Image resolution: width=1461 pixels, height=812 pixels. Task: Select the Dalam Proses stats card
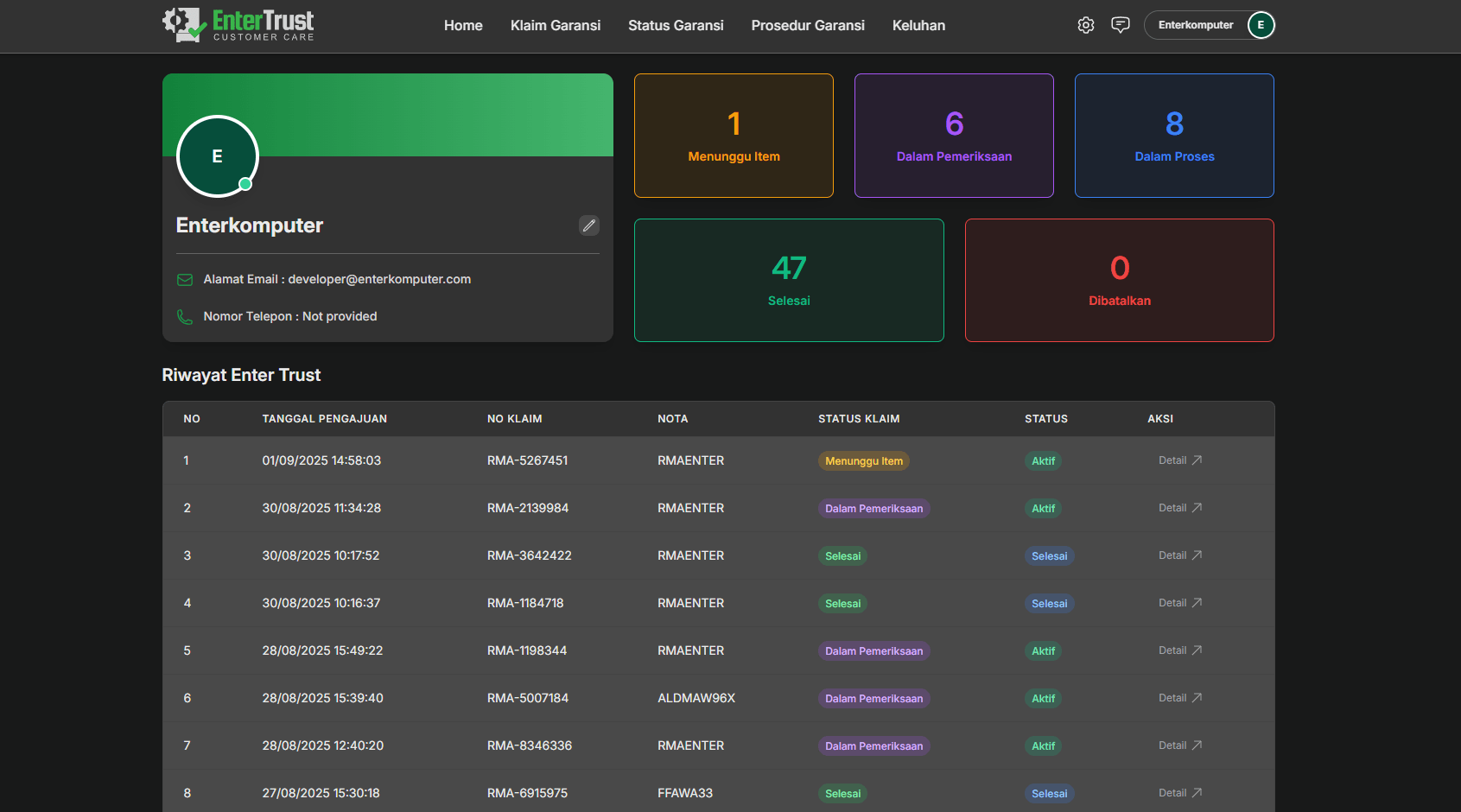click(1174, 136)
